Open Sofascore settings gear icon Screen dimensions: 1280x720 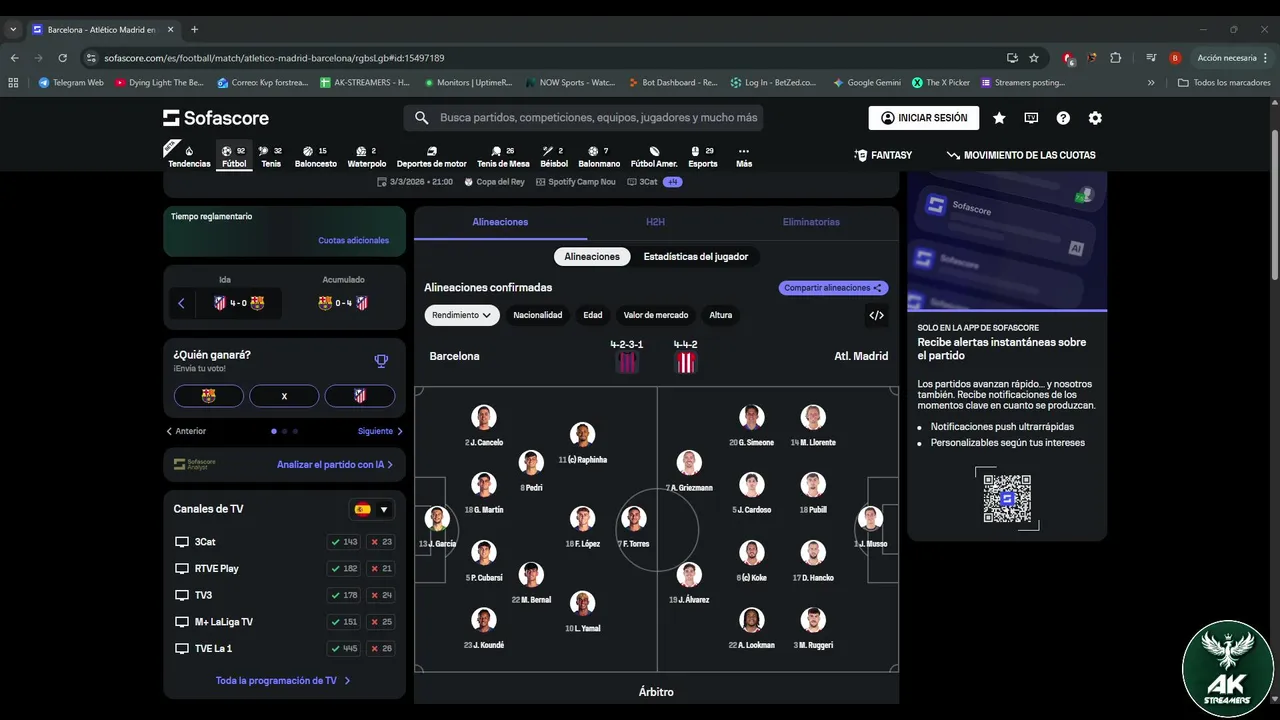pos(1095,118)
